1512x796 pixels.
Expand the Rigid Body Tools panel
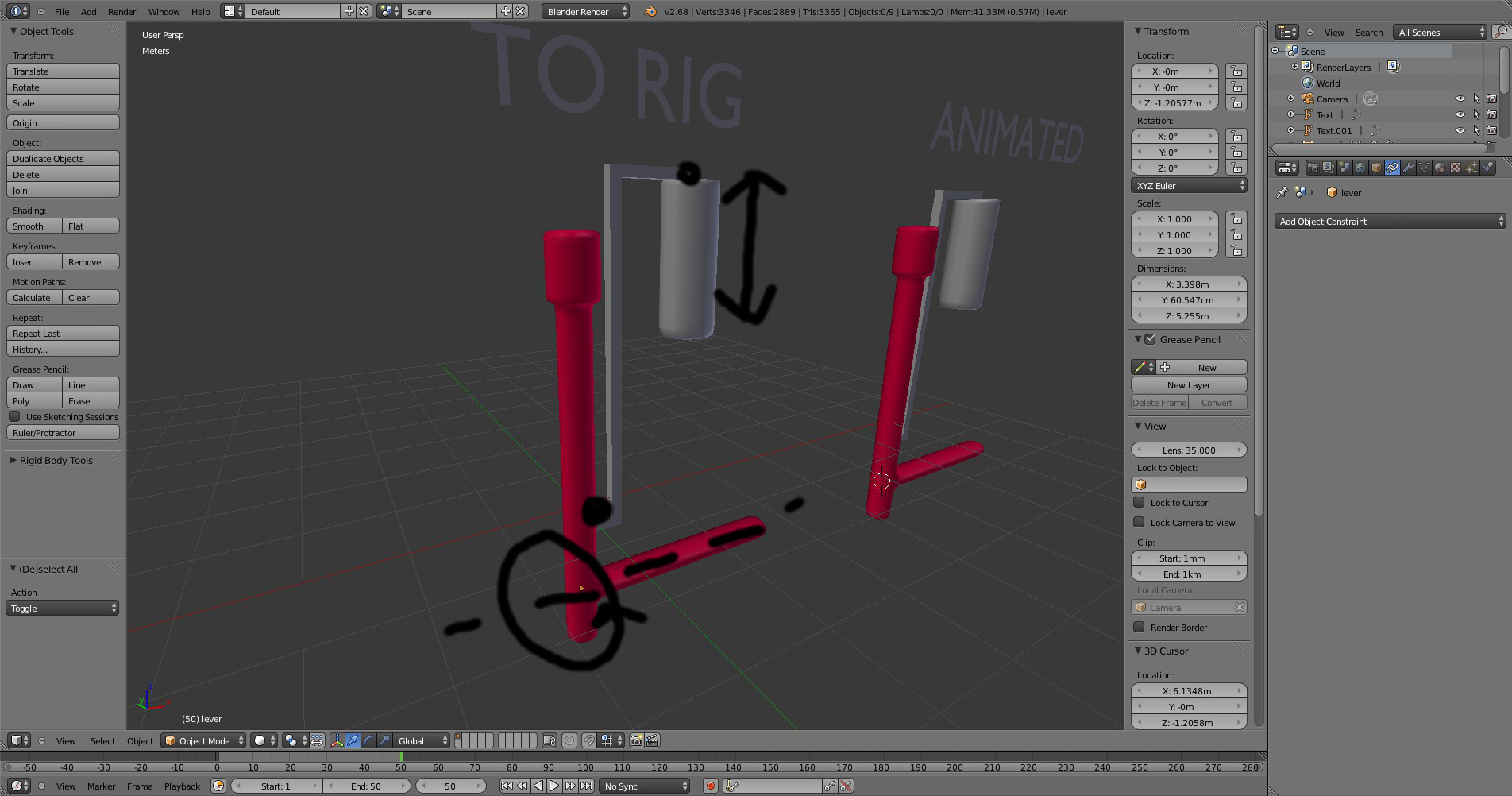pyautogui.click(x=56, y=460)
